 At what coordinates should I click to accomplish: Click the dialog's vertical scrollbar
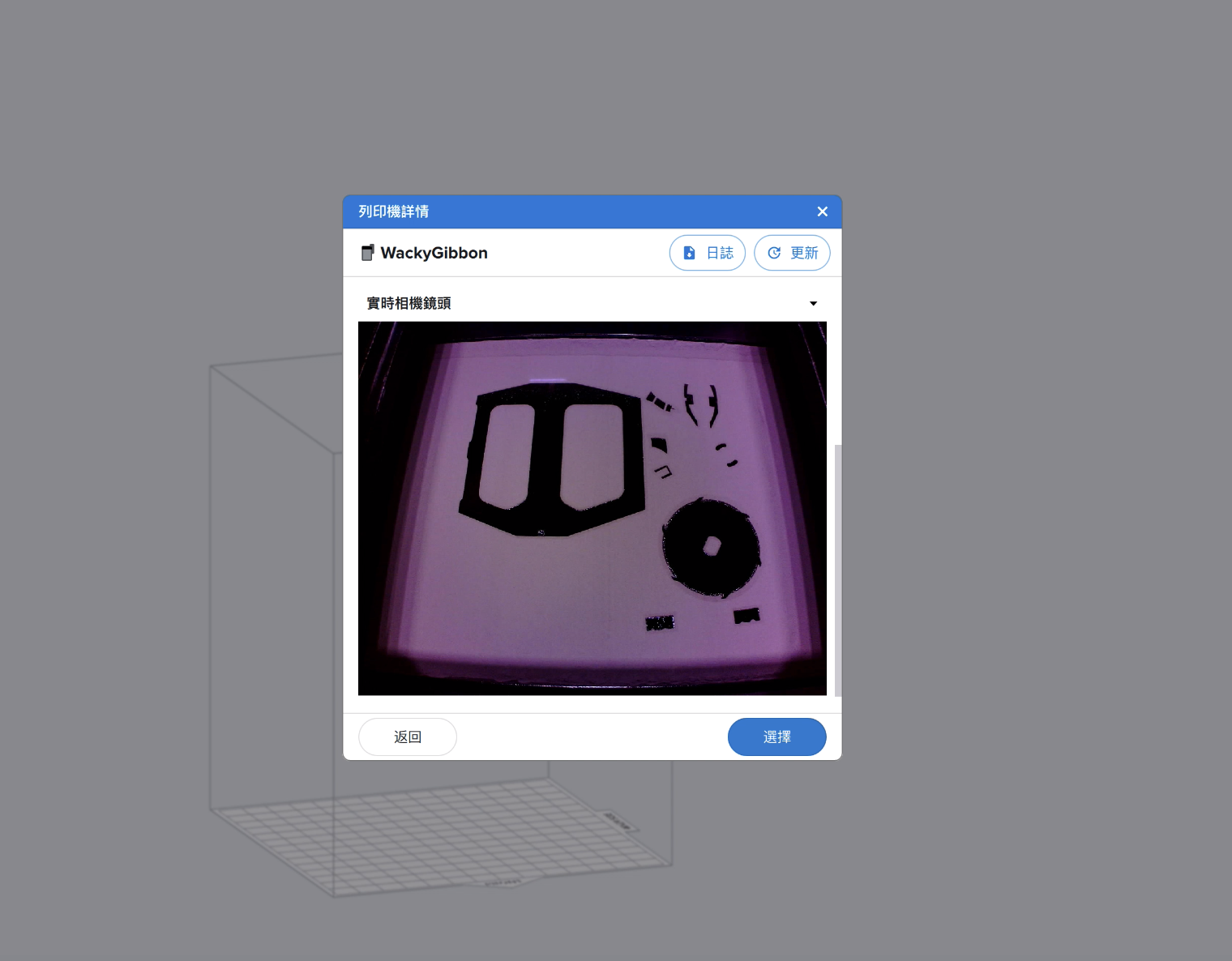click(x=838, y=570)
